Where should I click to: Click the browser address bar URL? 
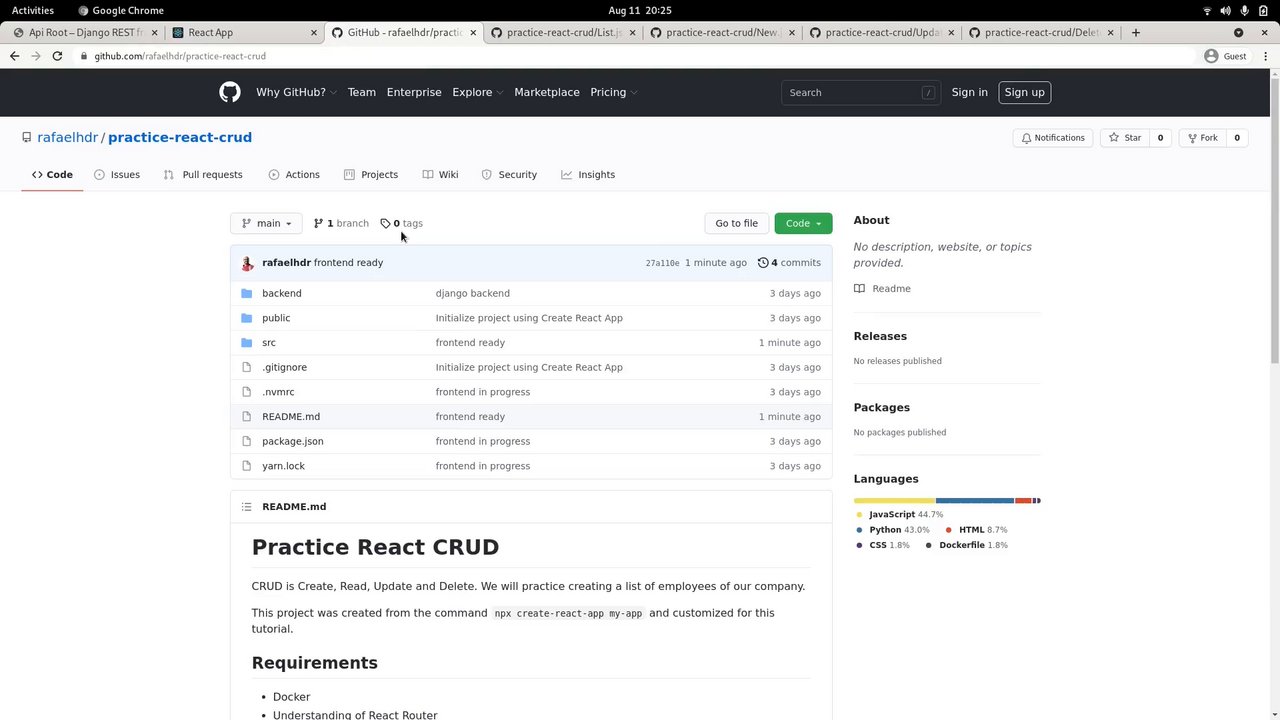click(180, 56)
